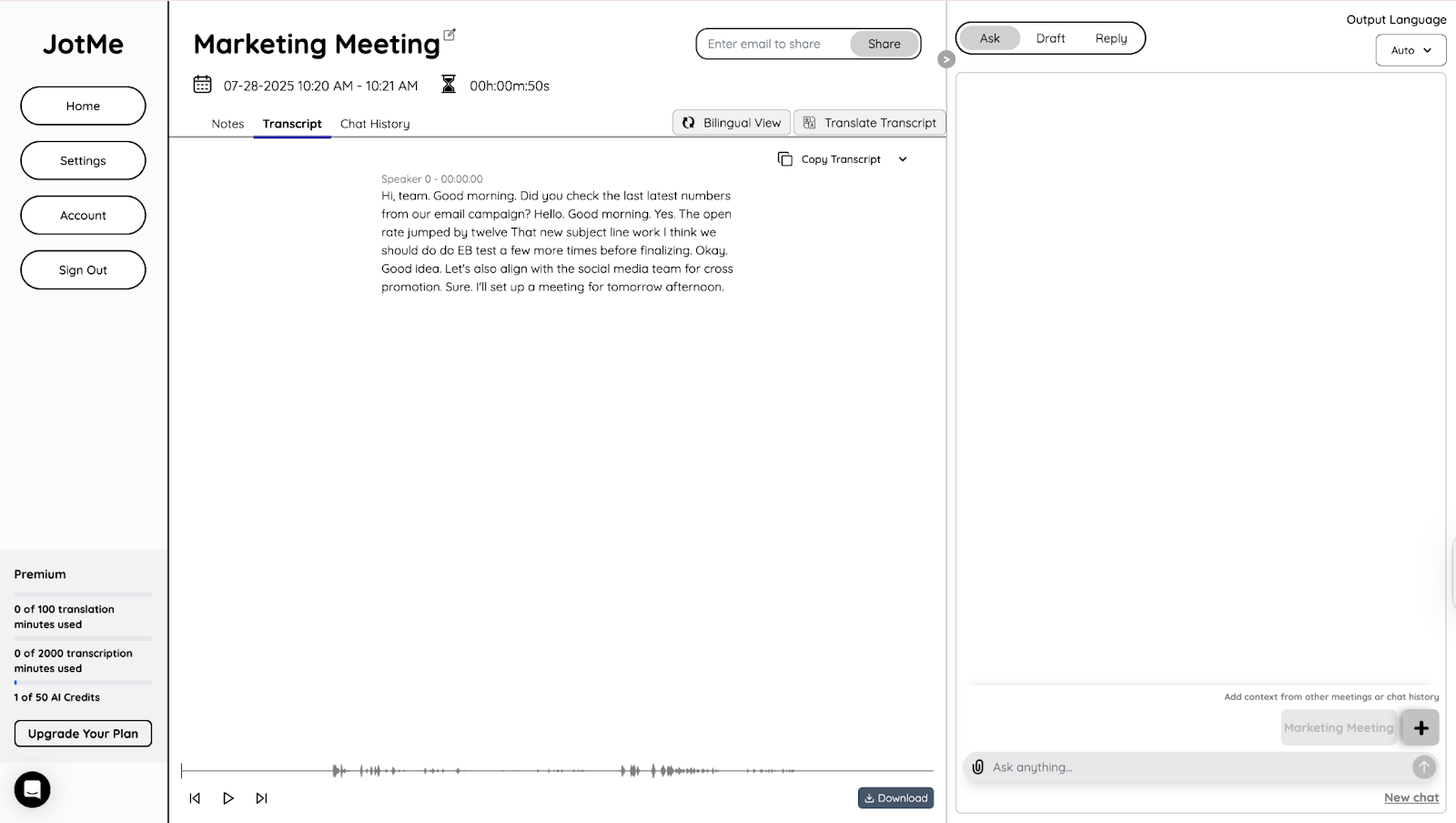1456x823 pixels.
Task: Collapse the side panel with arrow icon
Action: pos(946,59)
